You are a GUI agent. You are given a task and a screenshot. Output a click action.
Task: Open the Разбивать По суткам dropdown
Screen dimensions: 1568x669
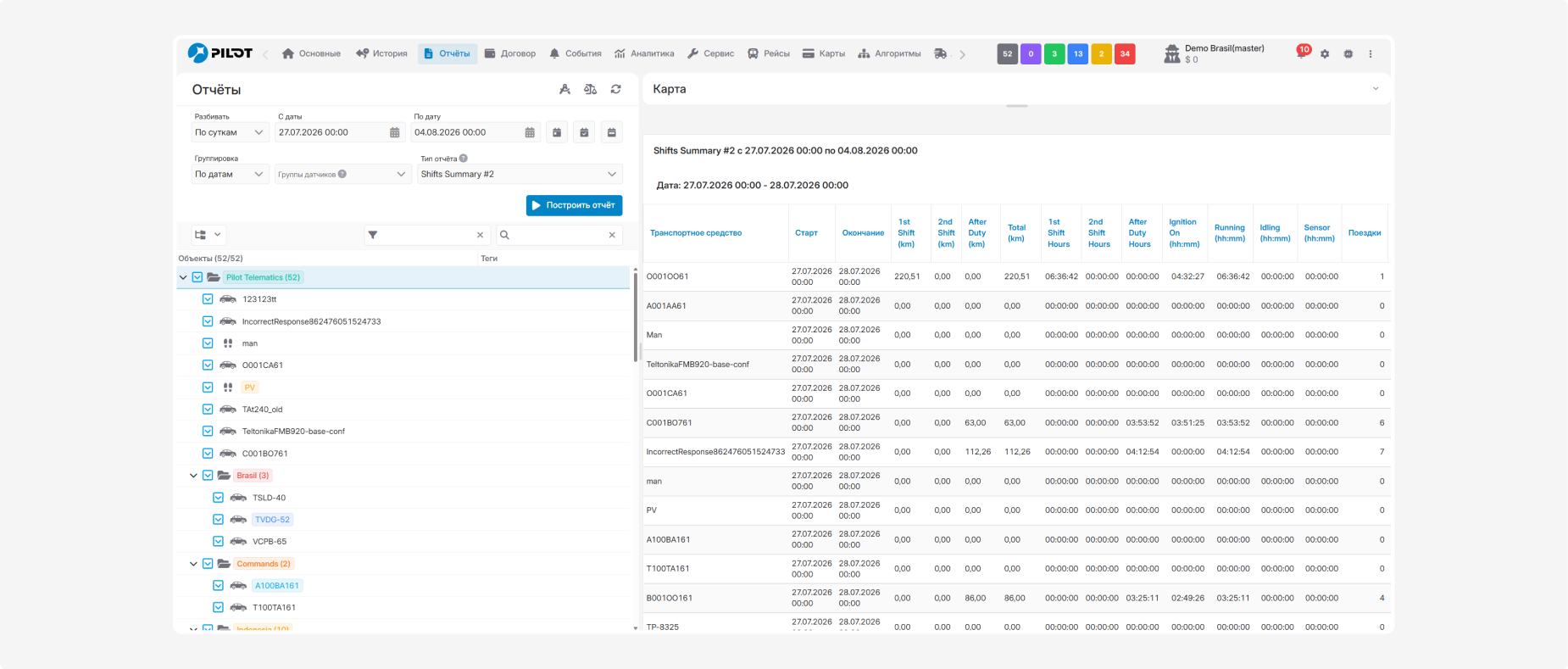click(230, 132)
